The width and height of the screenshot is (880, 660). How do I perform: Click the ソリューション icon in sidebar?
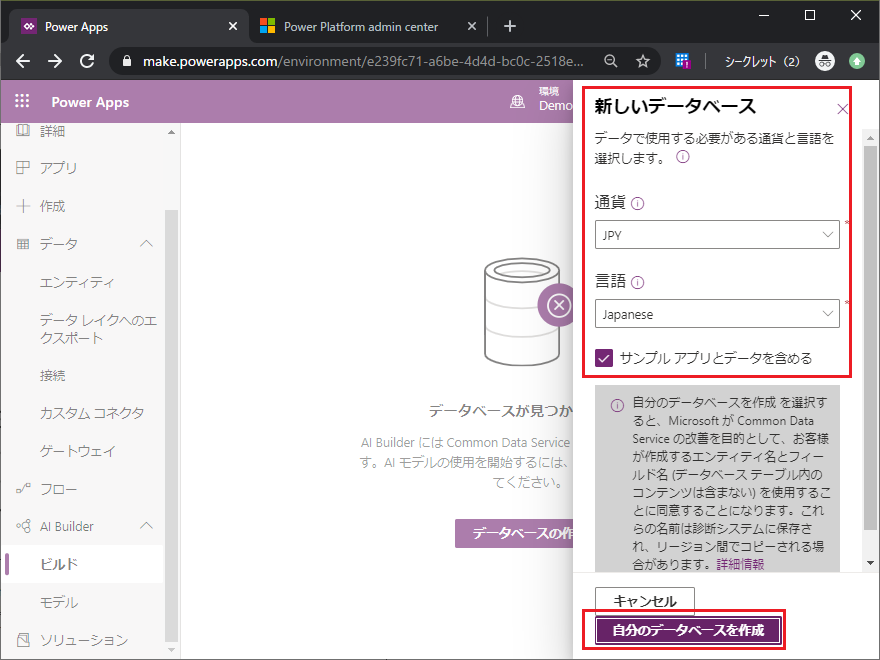click(x=23, y=640)
